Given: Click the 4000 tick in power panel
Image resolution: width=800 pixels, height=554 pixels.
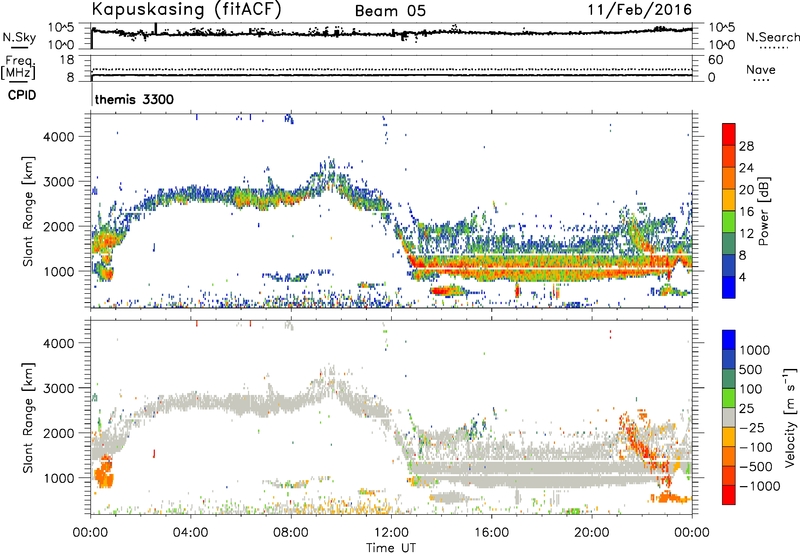Looking at the screenshot, I should tap(58, 137).
